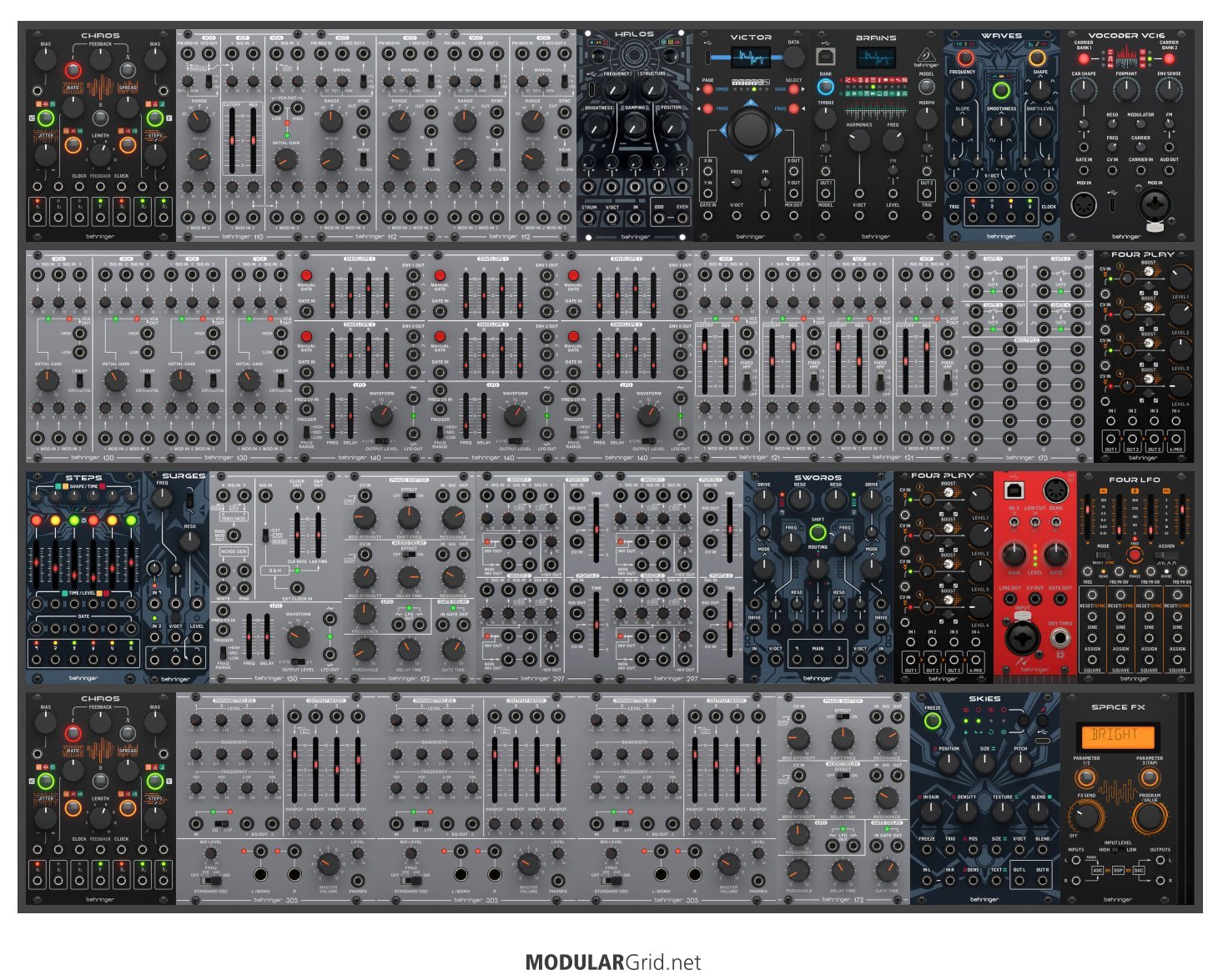Image resolution: width=1228 pixels, height=980 pixels.
Task: Click the Vocoder Car Shape knob
Action: [1084, 90]
